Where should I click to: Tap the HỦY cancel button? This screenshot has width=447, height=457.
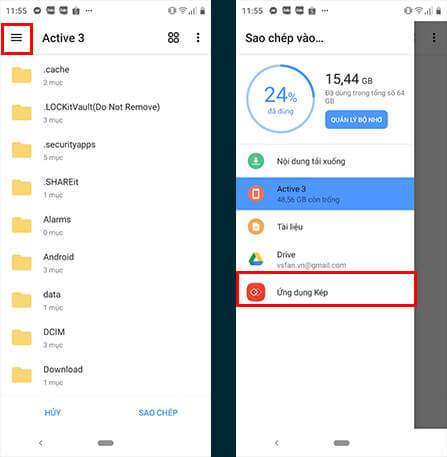[53, 413]
